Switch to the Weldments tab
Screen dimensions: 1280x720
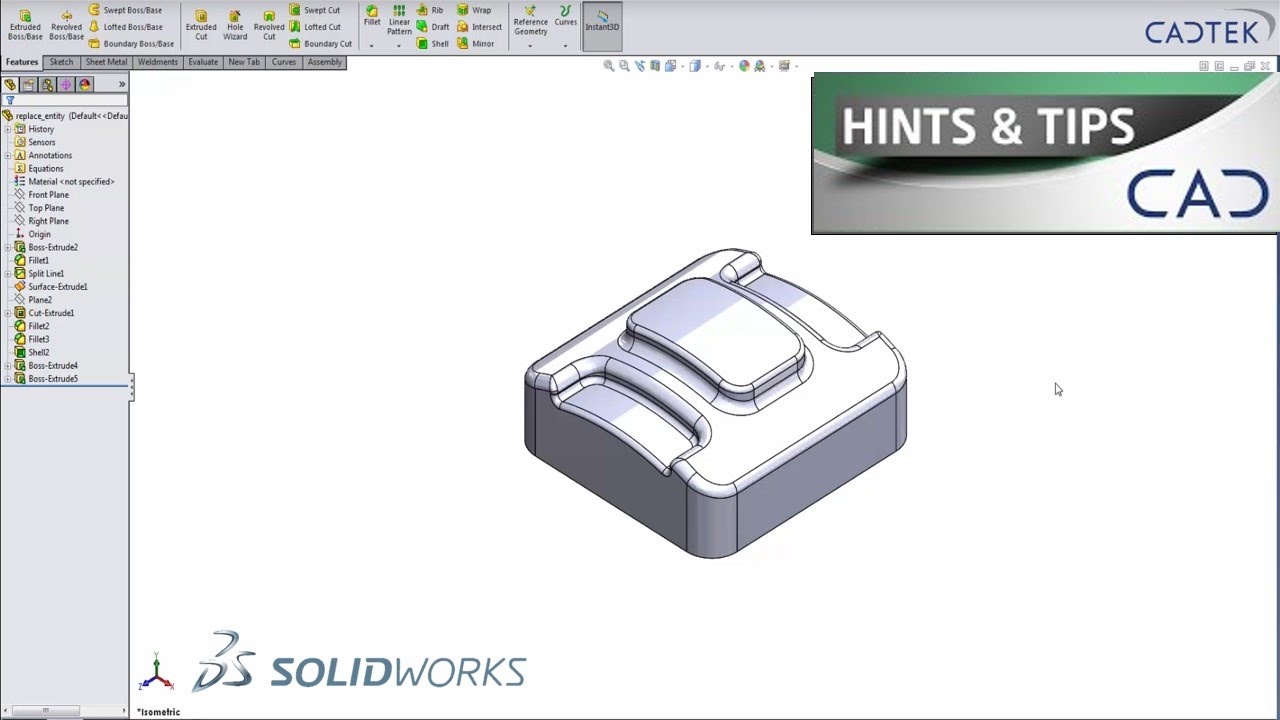[158, 62]
